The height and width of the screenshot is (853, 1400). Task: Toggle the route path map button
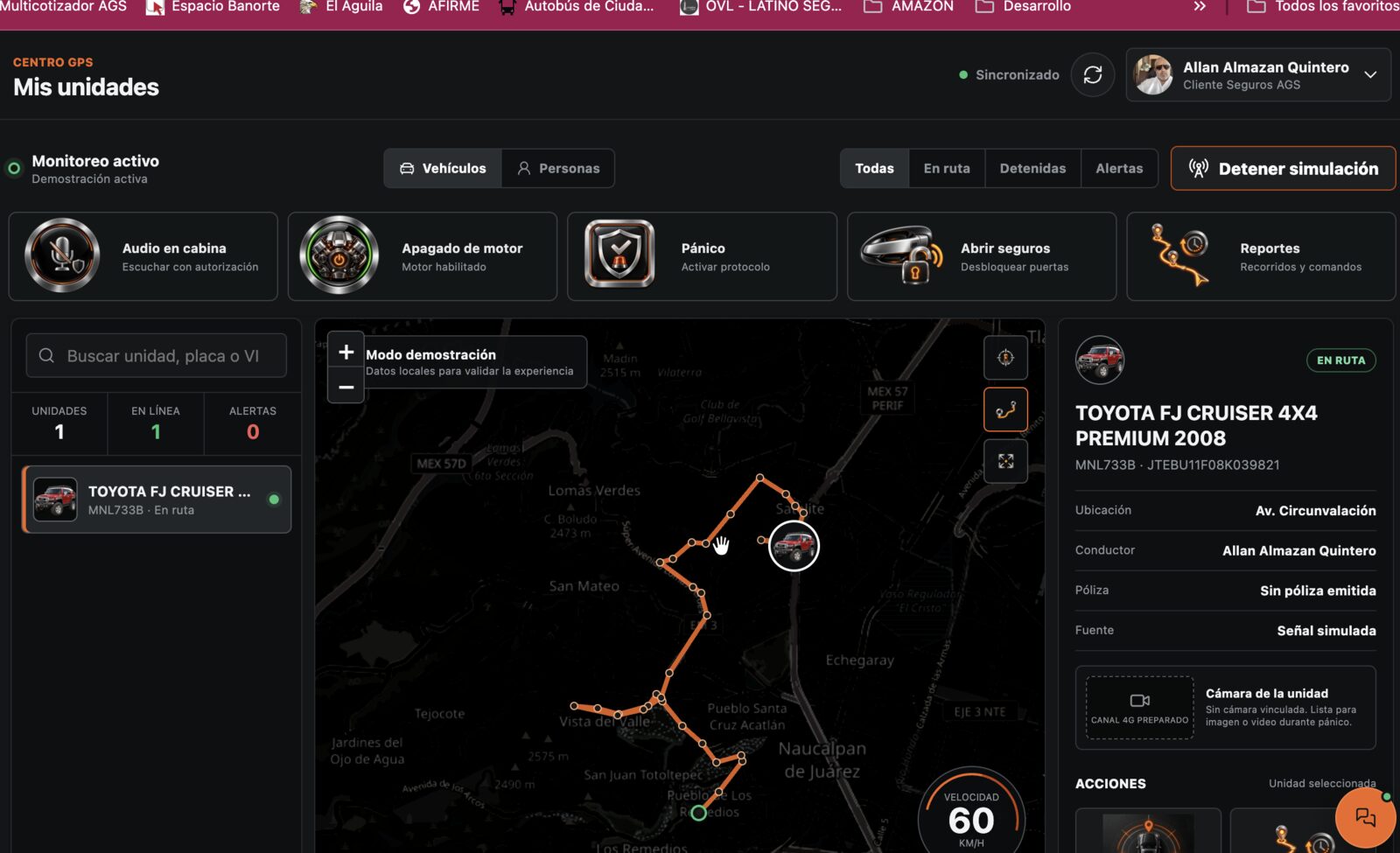(1005, 409)
